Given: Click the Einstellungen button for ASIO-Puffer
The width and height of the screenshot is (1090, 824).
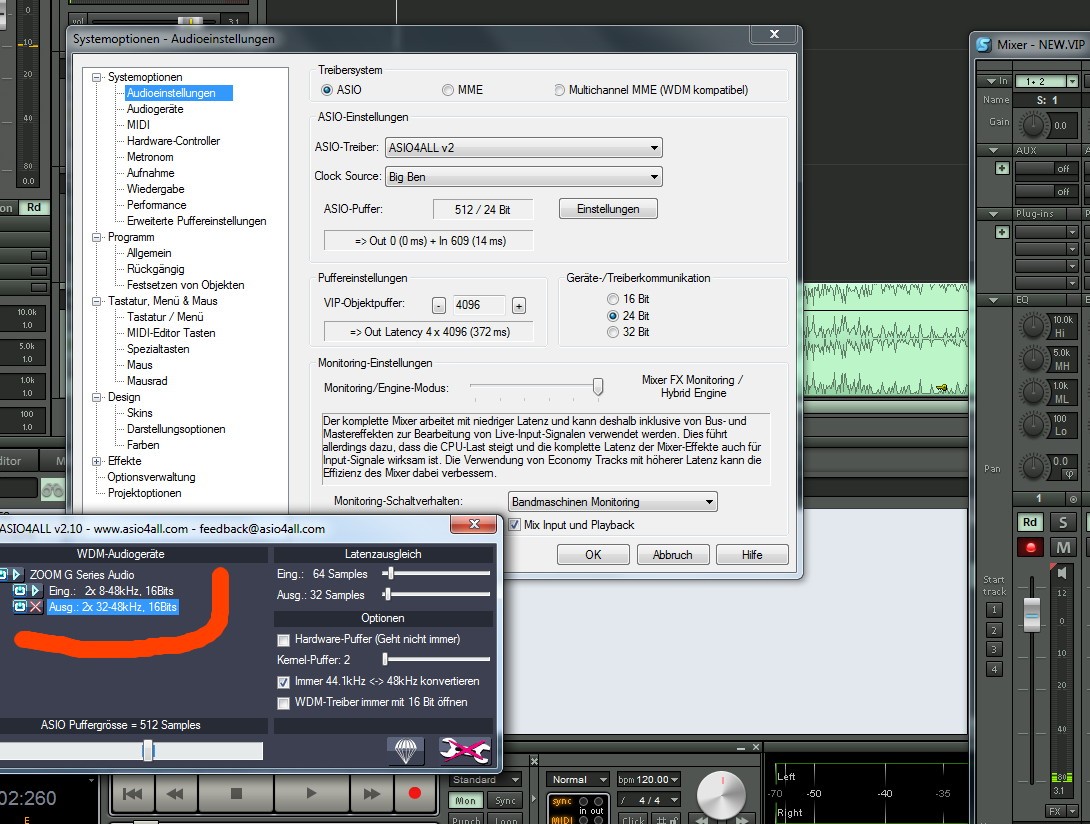Looking at the screenshot, I should coord(608,209).
